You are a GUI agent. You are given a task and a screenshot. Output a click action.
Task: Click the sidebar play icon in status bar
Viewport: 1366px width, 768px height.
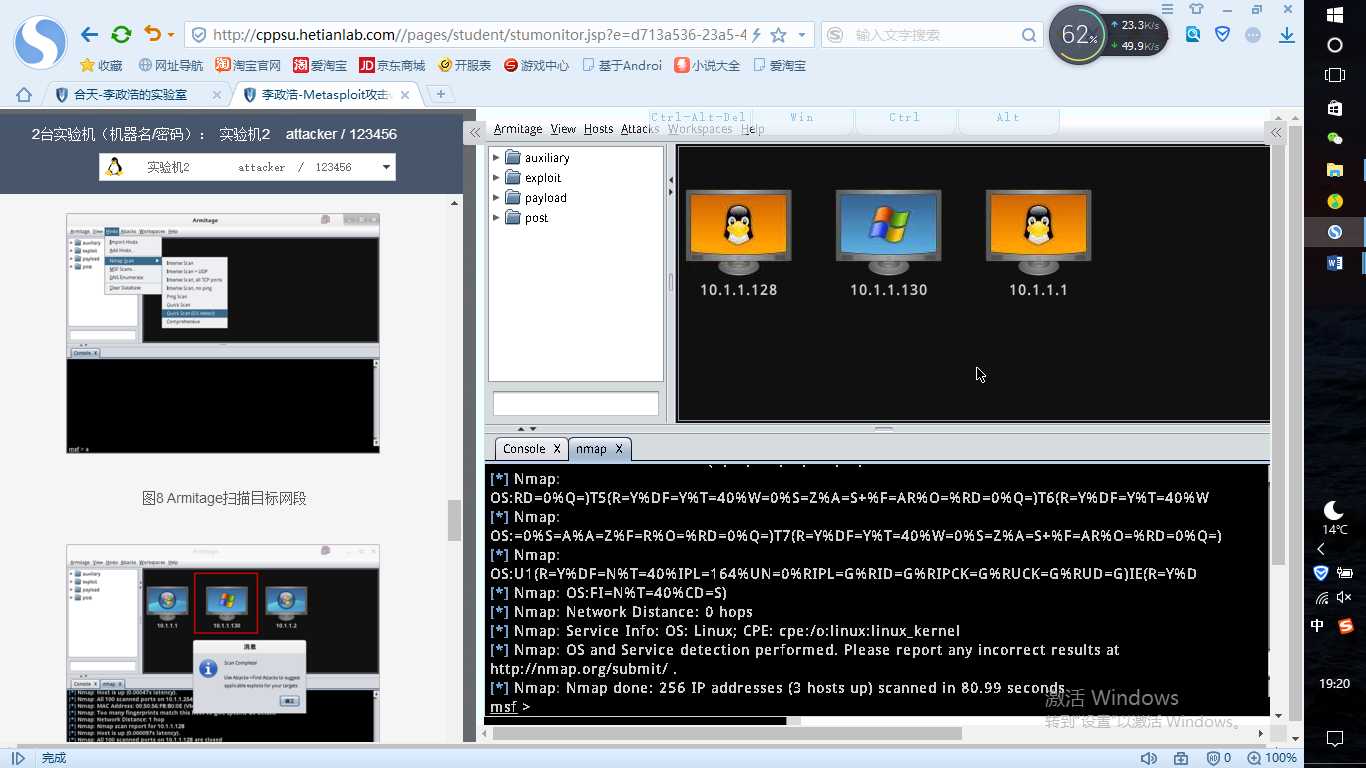(18, 758)
